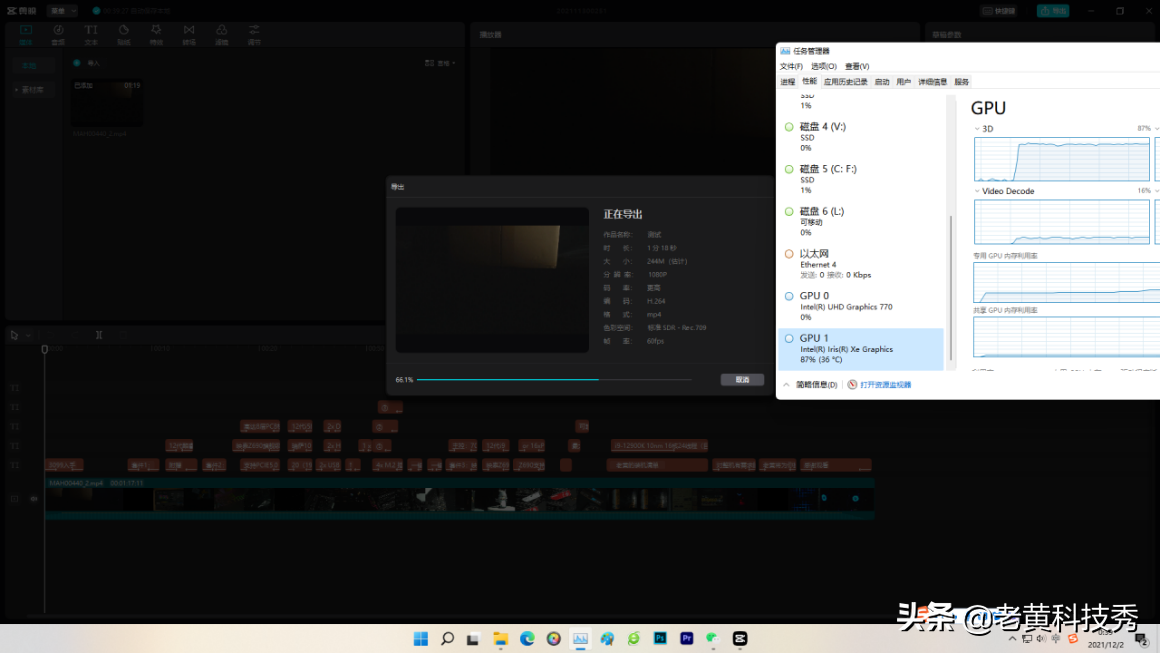The image size is (1160, 653).
Task: Open the 贴纸 stickers panel icon
Action: point(124,34)
